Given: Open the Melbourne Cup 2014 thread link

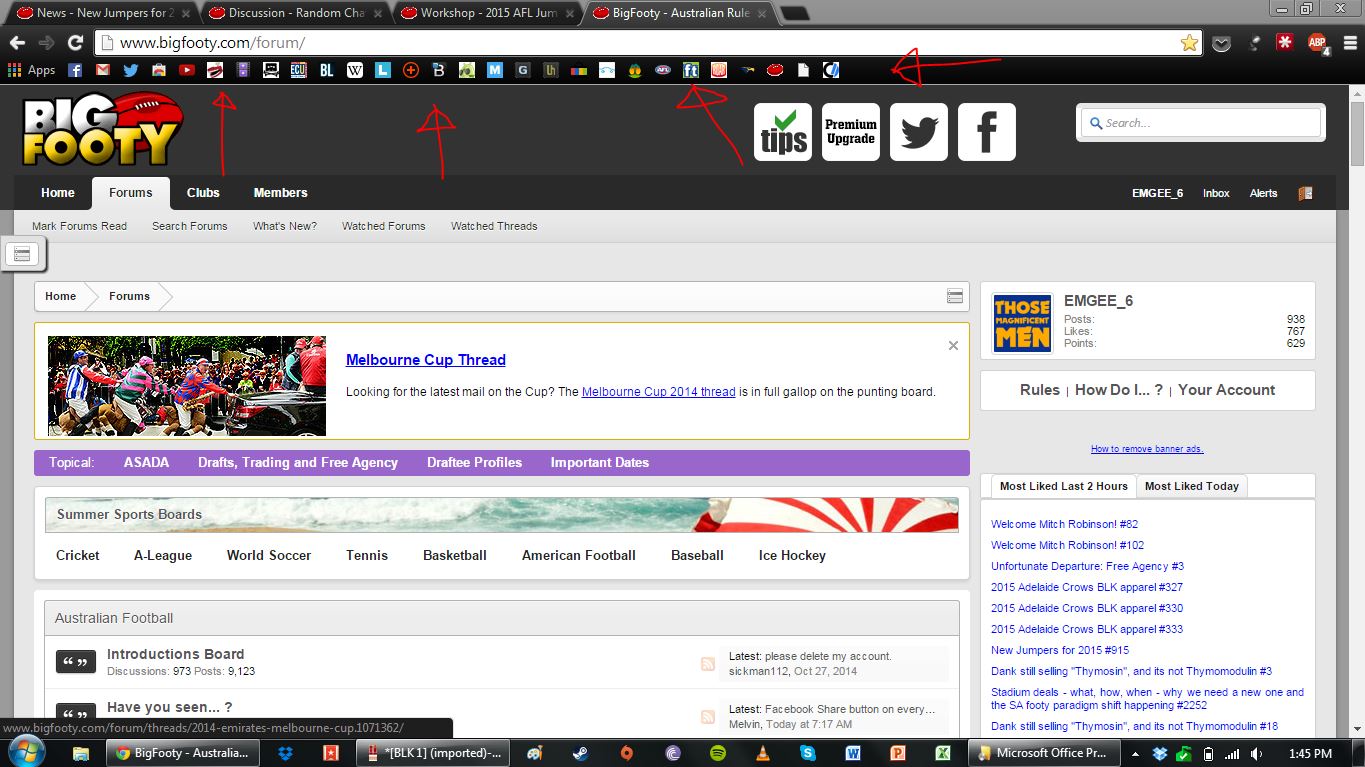Looking at the screenshot, I should (658, 392).
